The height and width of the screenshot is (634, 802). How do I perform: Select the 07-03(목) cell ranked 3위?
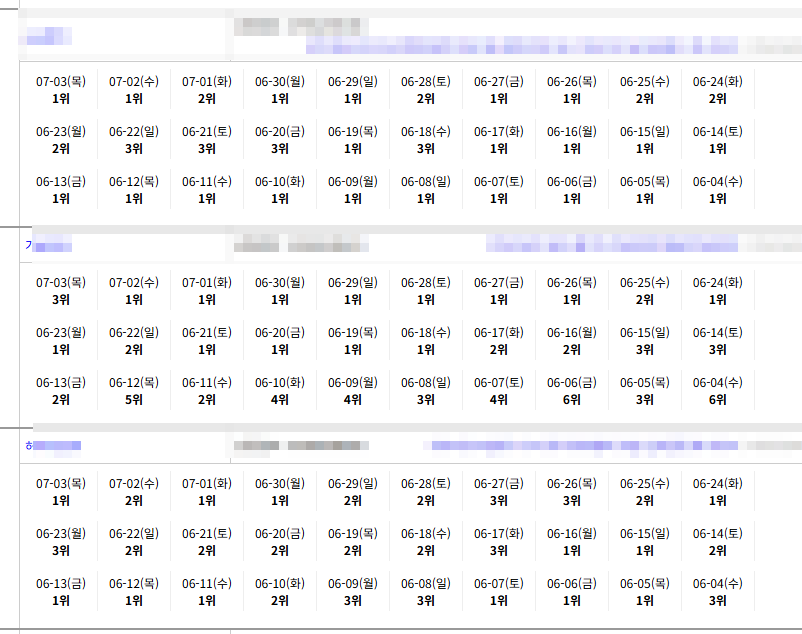point(61,291)
